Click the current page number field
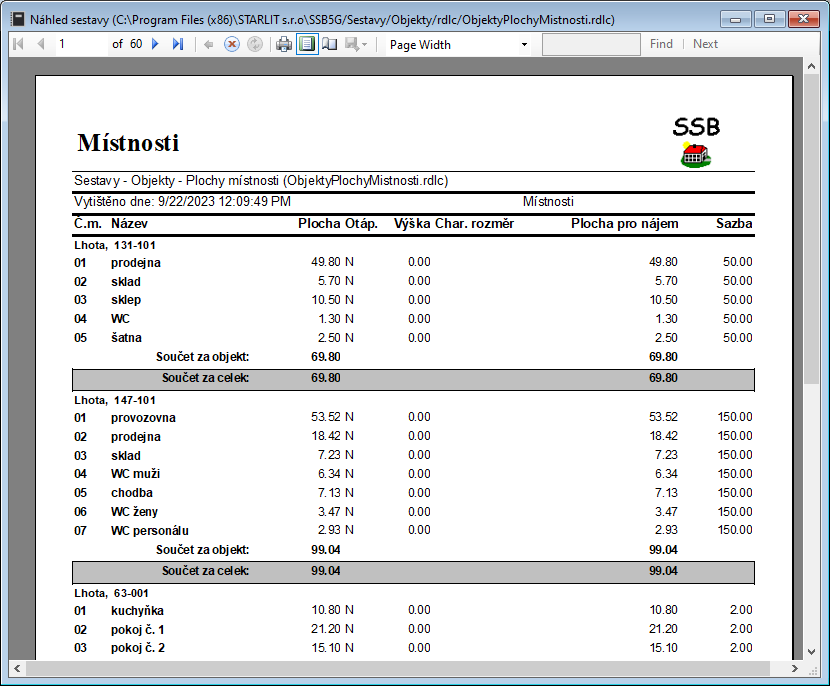Image resolution: width=830 pixels, height=686 pixels. (x=78, y=44)
